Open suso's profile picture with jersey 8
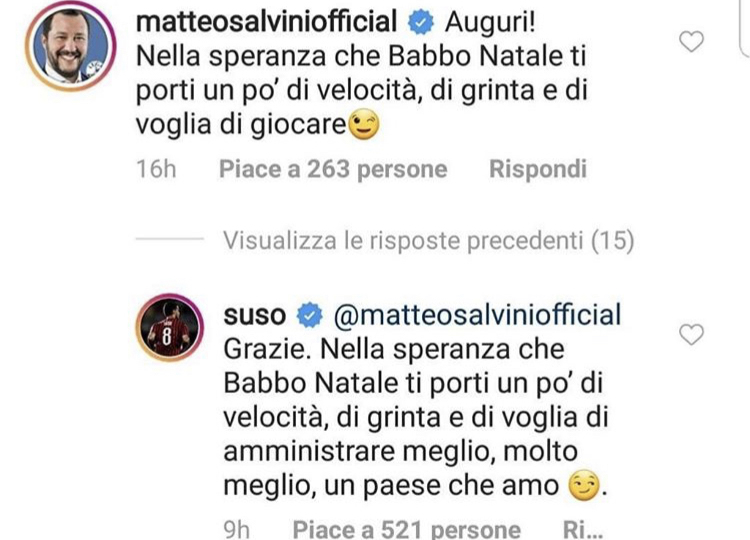The width and height of the screenshot is (750, 540). pyautogui.click(x=170, y=327)
